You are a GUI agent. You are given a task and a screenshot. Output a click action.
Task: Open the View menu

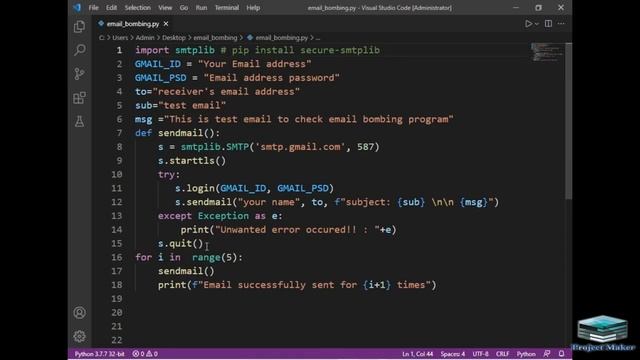165,7
